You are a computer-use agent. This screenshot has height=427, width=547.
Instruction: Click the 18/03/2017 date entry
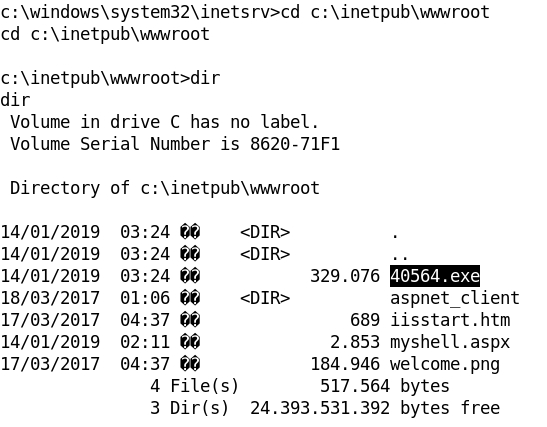(50, 298)
